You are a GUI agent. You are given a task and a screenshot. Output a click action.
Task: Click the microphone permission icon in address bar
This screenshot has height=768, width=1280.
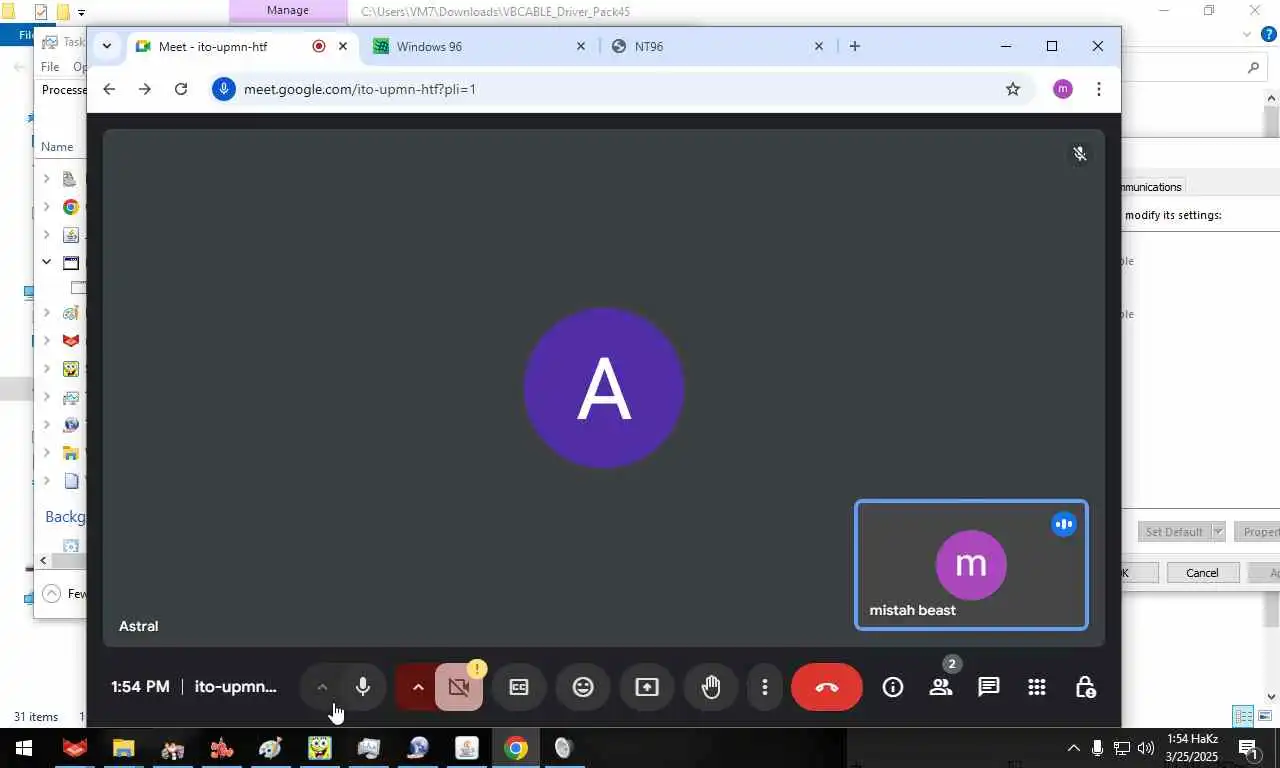(224, 89)
